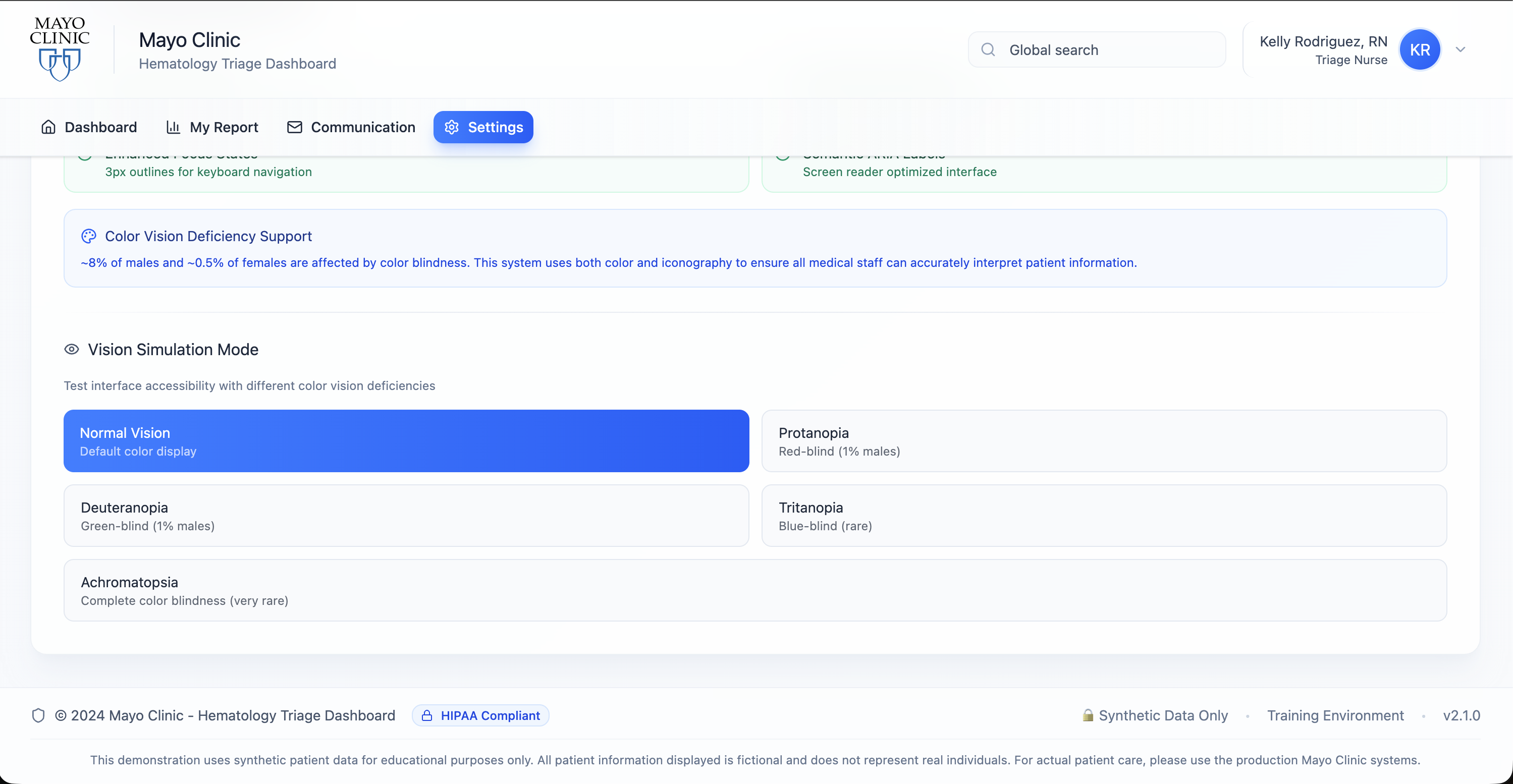
Task: Click the envelope icon on the Communication tab
Action: tap(294, 127)
